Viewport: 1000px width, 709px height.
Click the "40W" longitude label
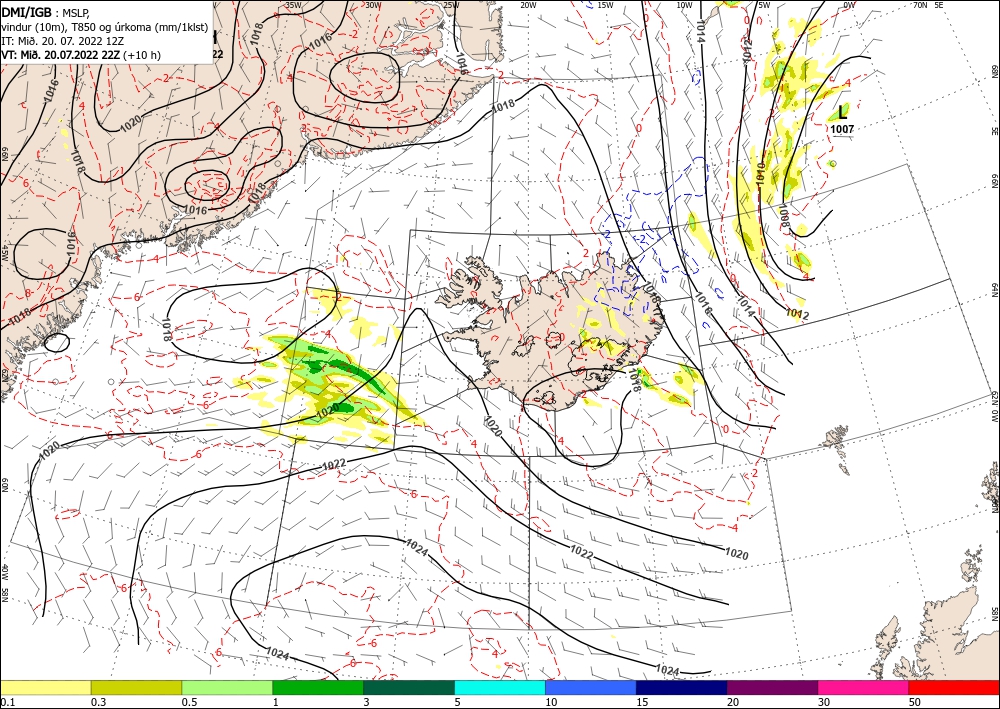click(5, 573)
